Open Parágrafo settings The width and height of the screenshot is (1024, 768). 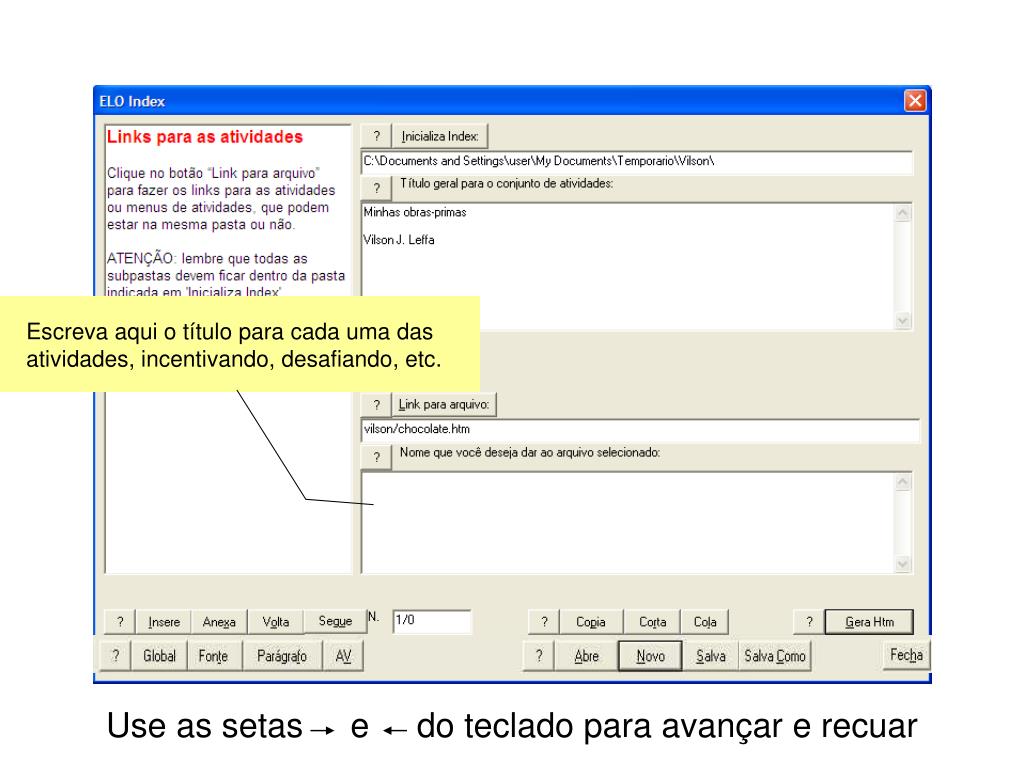282,656
